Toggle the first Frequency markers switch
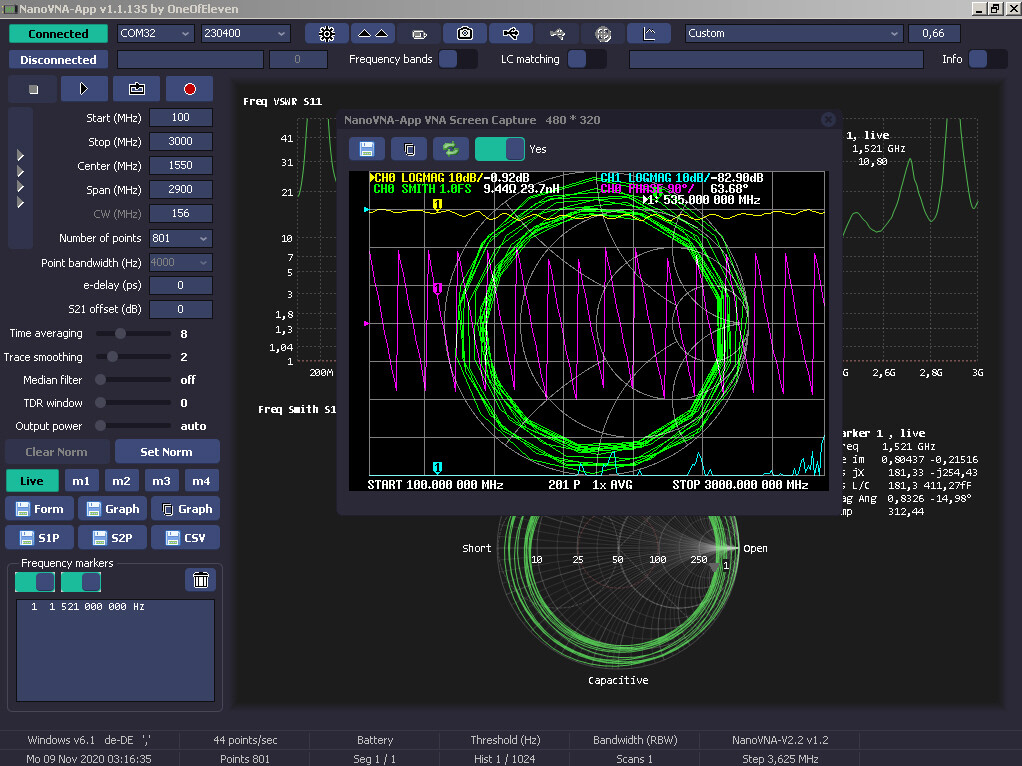This screenshot has height=766, width=1022. 35,582
